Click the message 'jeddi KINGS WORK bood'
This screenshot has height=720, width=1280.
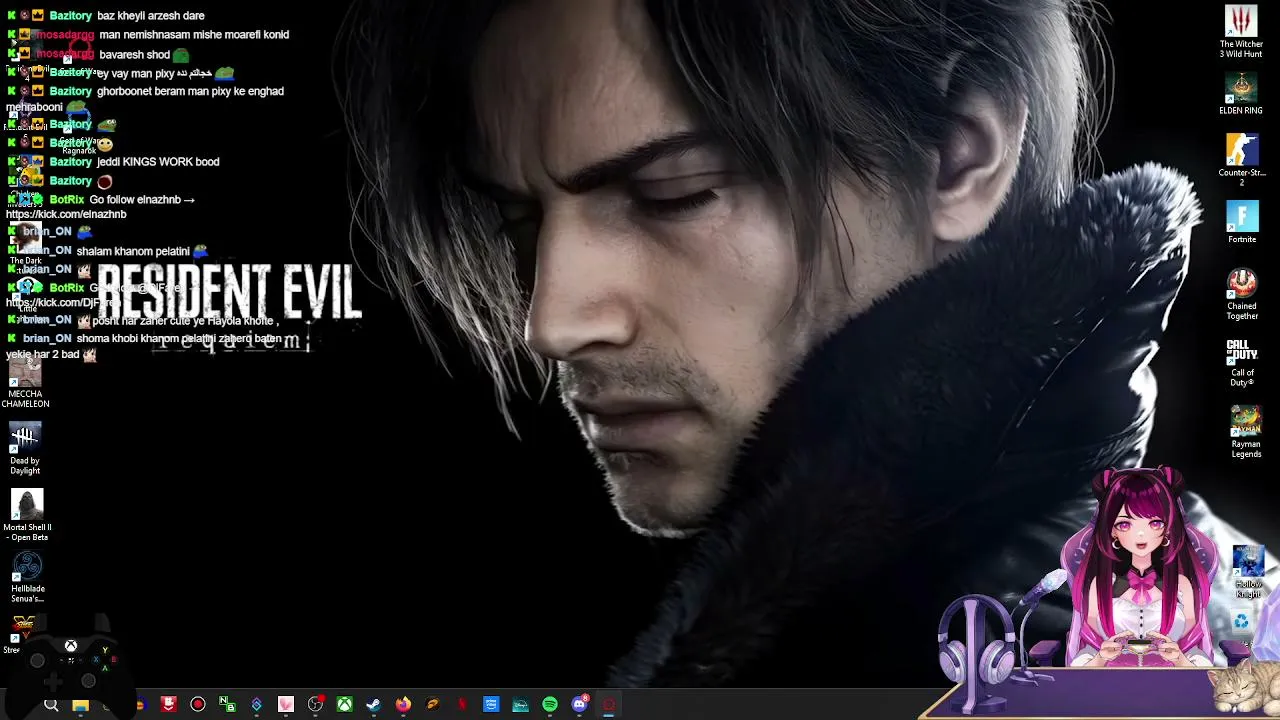158,162
